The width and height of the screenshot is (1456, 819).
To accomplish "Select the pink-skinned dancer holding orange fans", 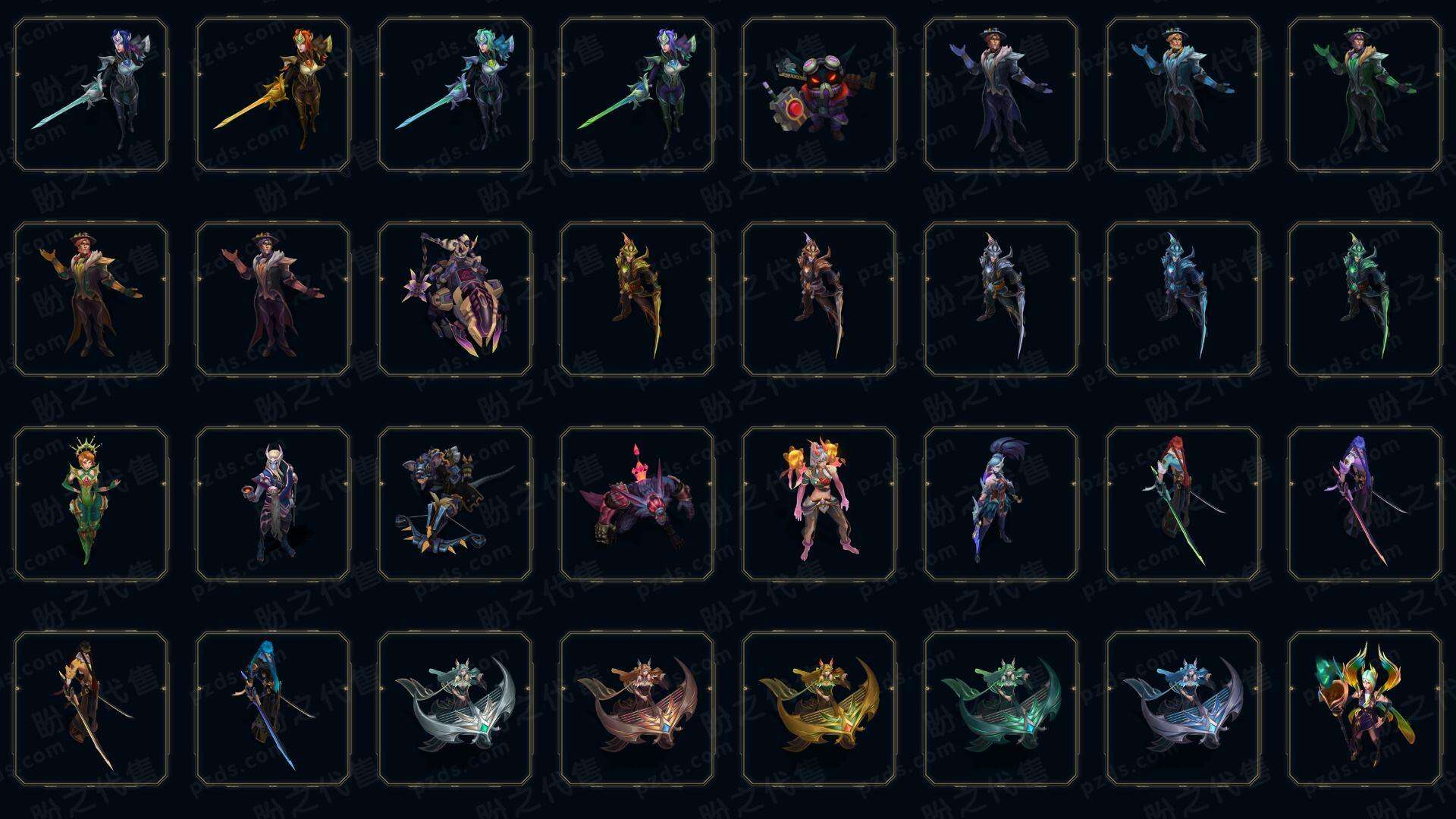I will (819, 504).
